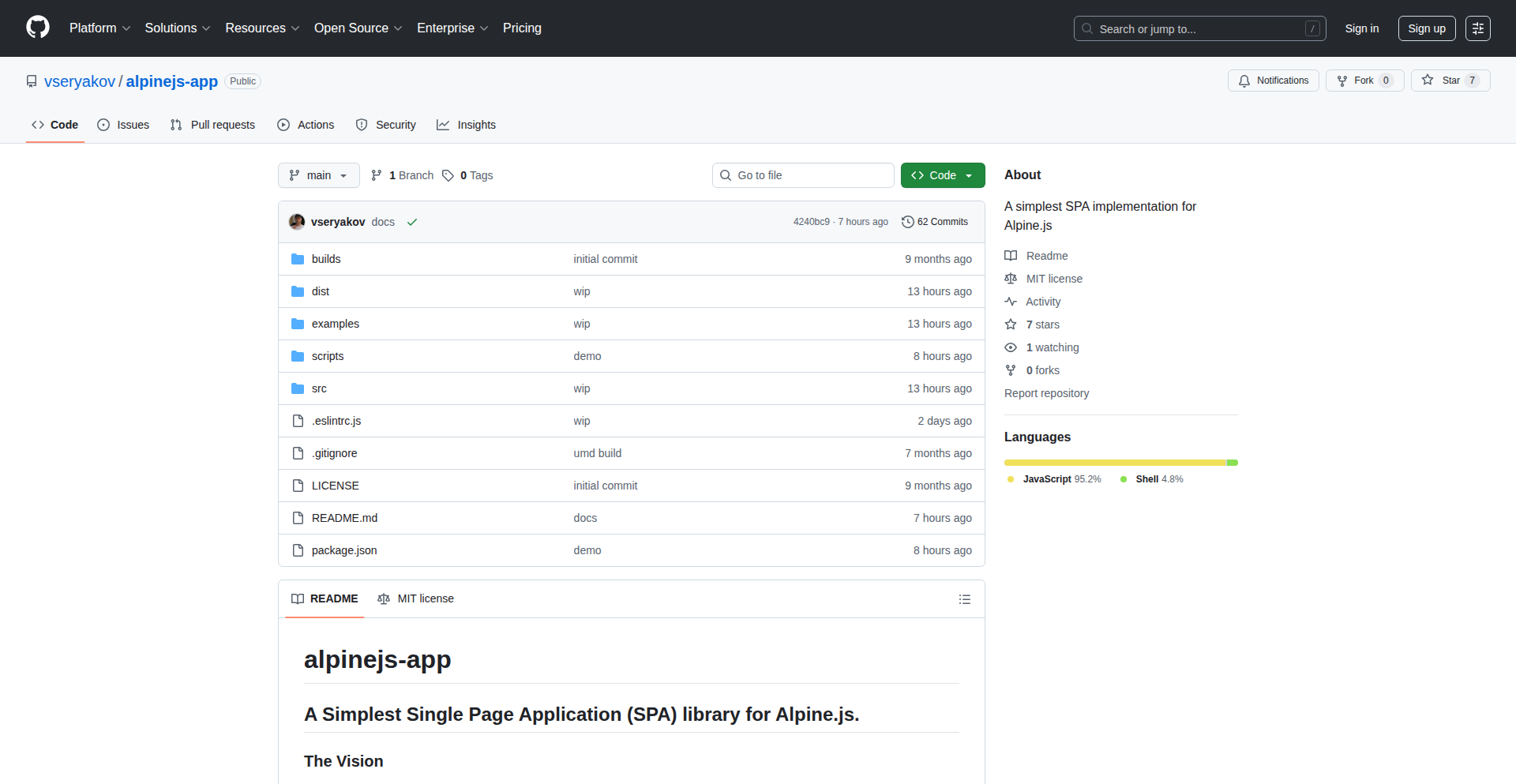Click the .eslintrc.js file icon
The width and height of the screenshot is (1516, 784).
tap(298, 421)
